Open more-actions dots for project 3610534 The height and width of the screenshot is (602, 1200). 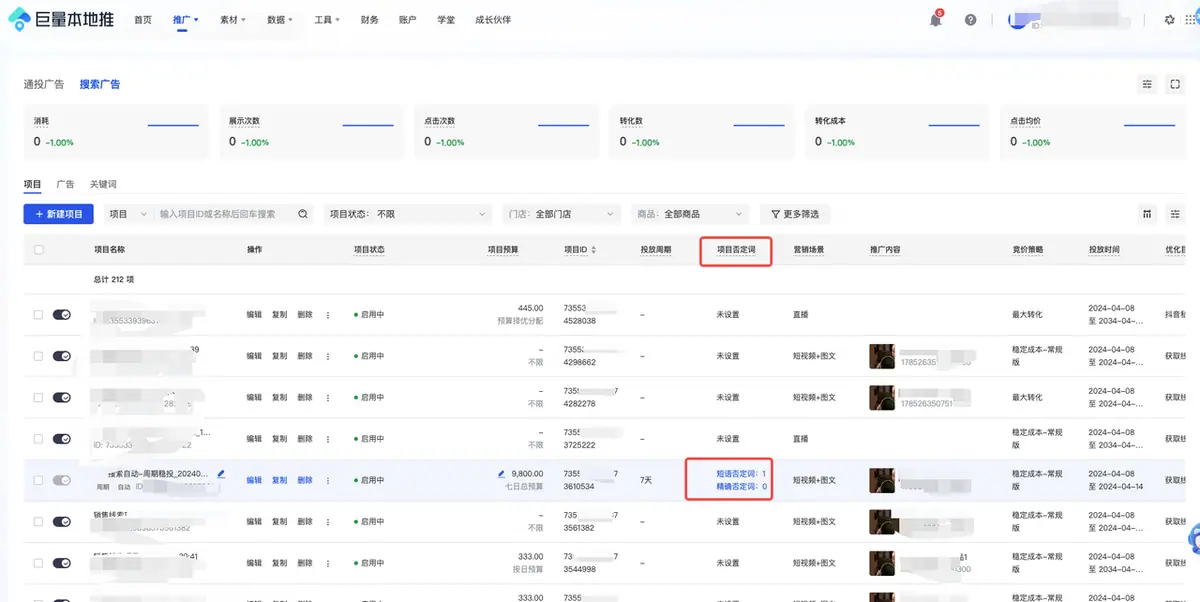327,480
